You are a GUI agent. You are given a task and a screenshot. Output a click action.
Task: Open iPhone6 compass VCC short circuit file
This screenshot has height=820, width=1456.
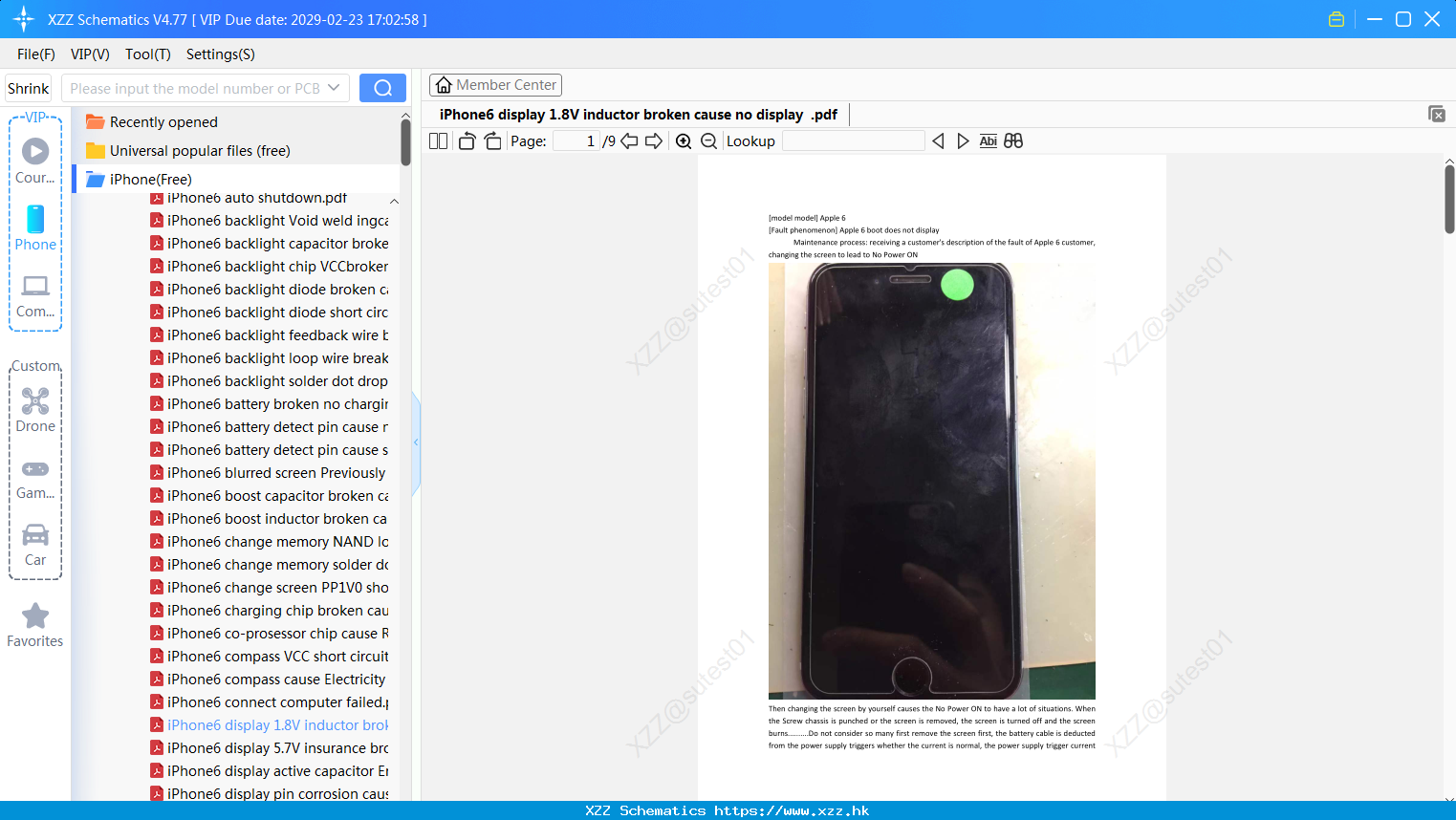pyautogui.click(x=270, y=657)
